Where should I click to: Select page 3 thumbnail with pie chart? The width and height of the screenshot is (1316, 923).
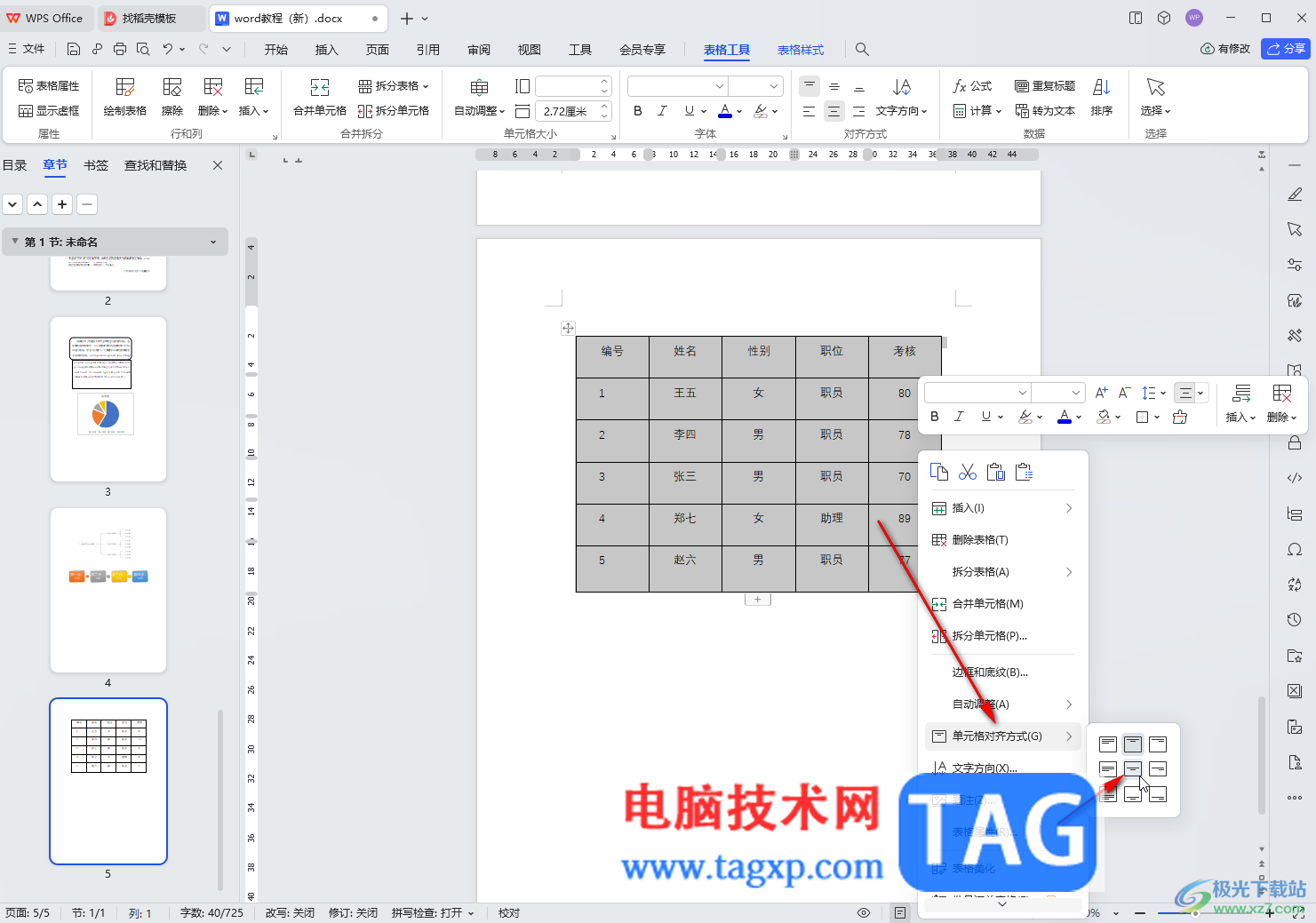click(108, 399)
